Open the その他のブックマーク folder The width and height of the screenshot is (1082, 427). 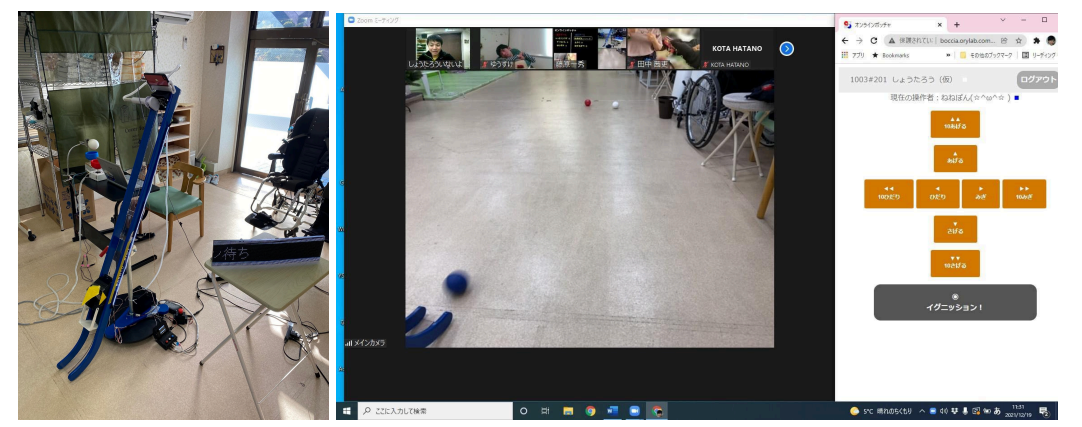(987, 55)
